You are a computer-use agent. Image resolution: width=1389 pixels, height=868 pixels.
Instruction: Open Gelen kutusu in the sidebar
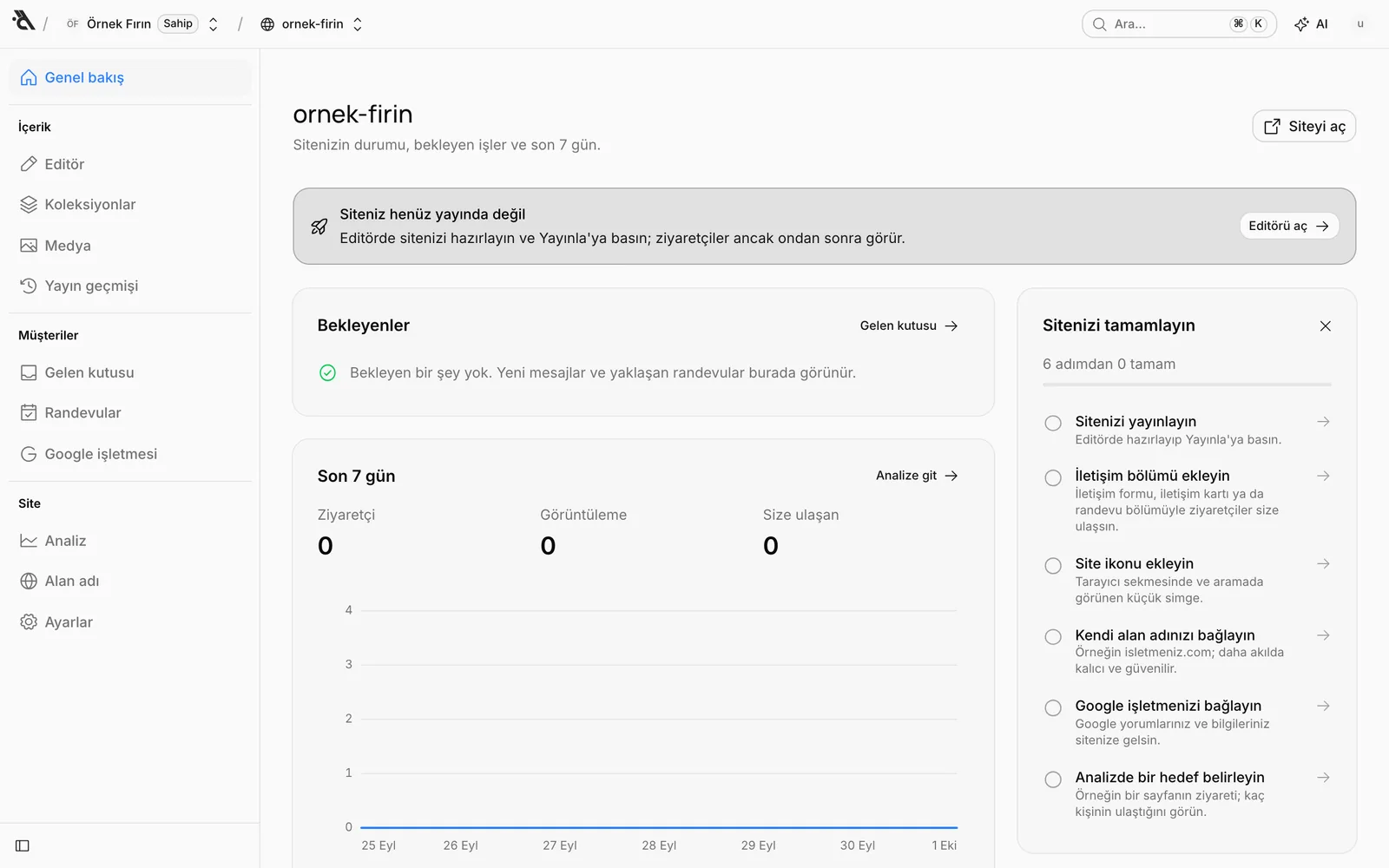[130, 372]
